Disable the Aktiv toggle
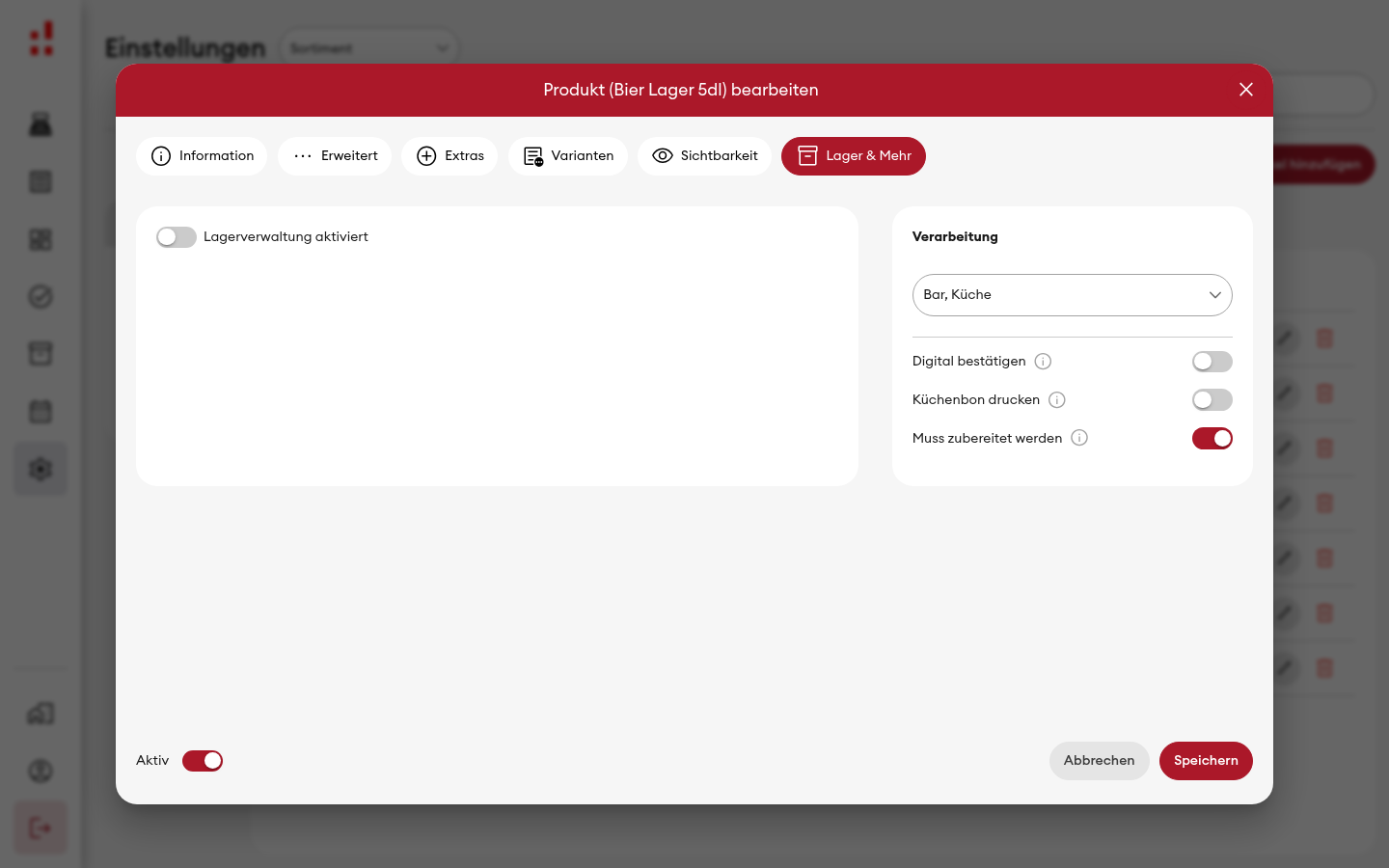Image resolution: width=1389 pixels, height=868 pixels. (x=203, y=761)
